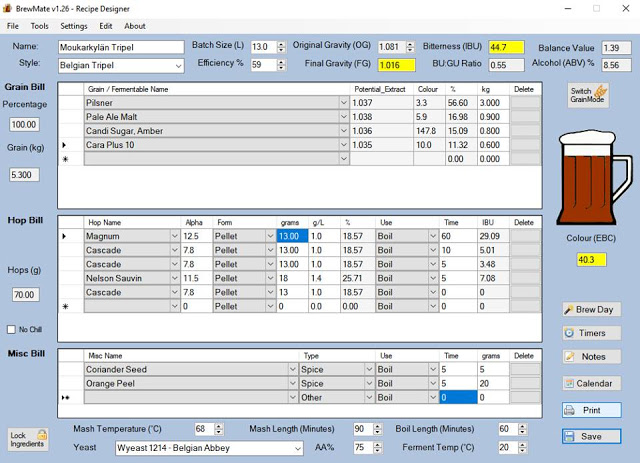Open the Notes panel button
This screenshot has width=640, height=463.
(591, 356)
